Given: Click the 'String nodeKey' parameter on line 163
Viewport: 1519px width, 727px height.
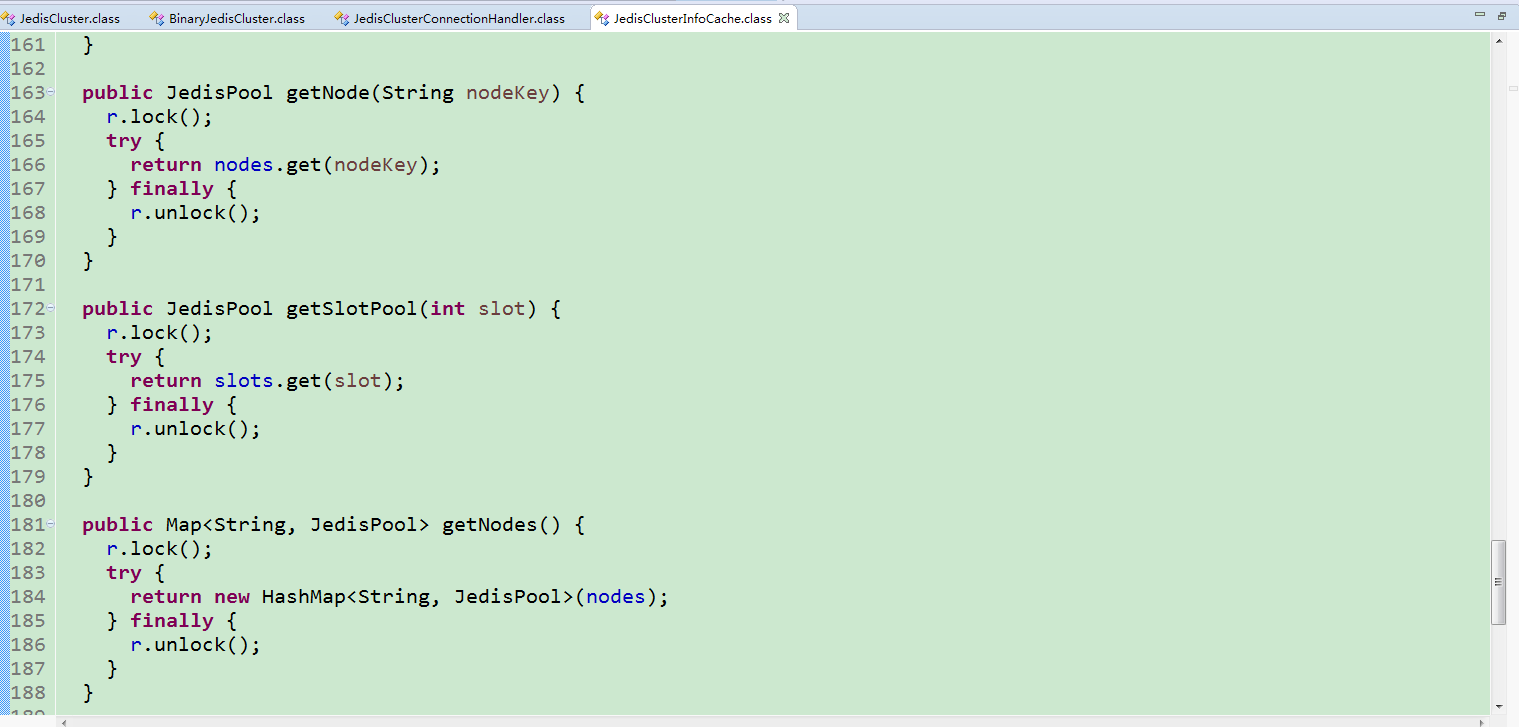Looking at the screenshot, I should tap(466, 92).
